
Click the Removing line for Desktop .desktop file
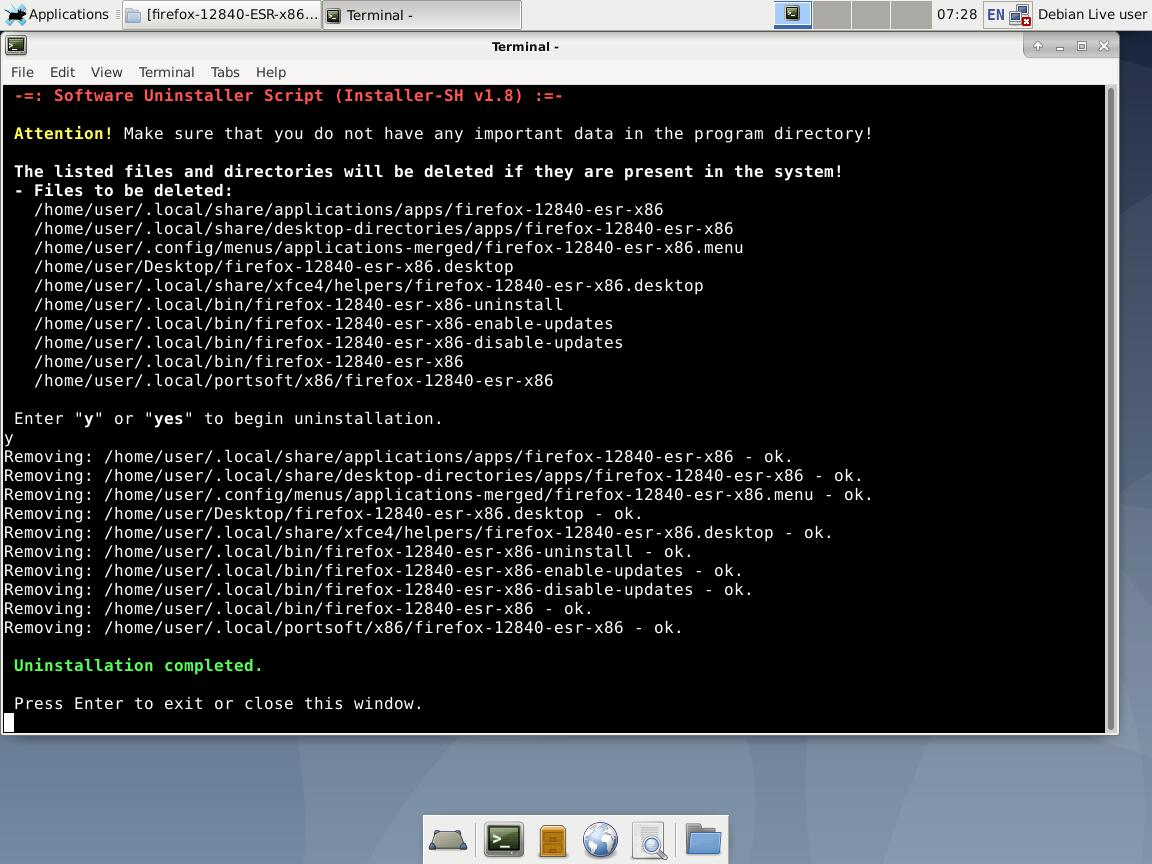[323, 514]
